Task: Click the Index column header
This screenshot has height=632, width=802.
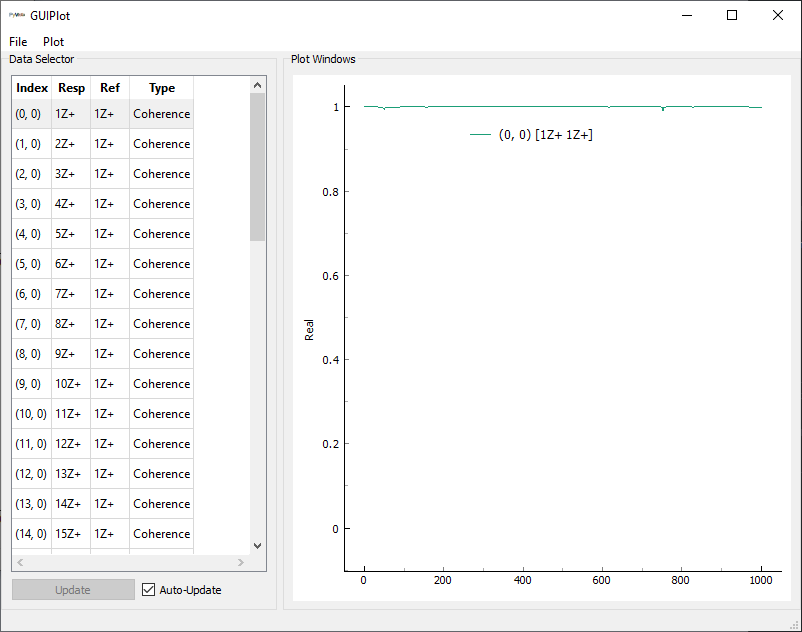Action: [x=32, y=88]
